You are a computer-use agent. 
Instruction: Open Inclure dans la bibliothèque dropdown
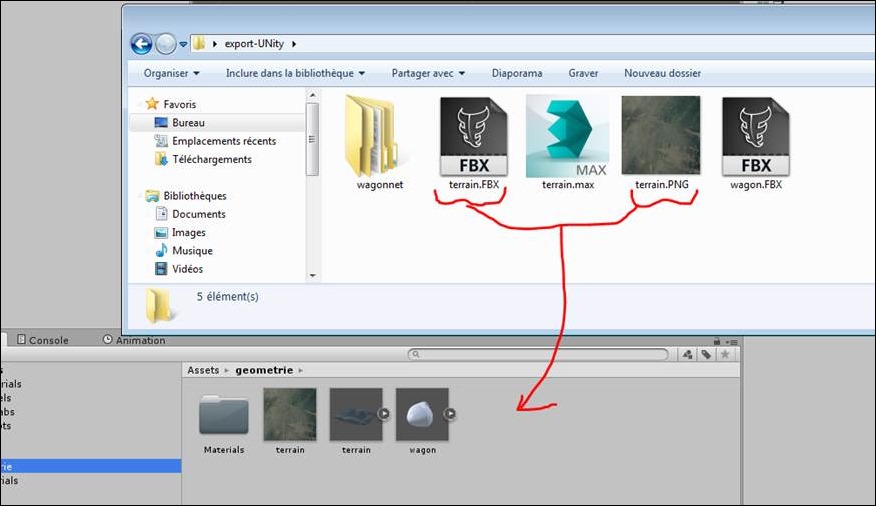pyautogui.click(x=296, y=73)
